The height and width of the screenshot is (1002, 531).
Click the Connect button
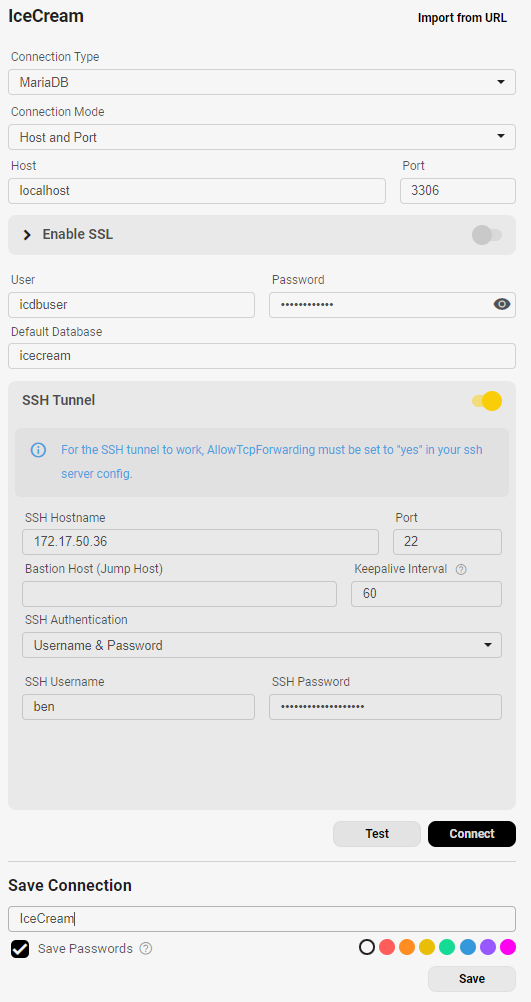[x=472, y=833]
